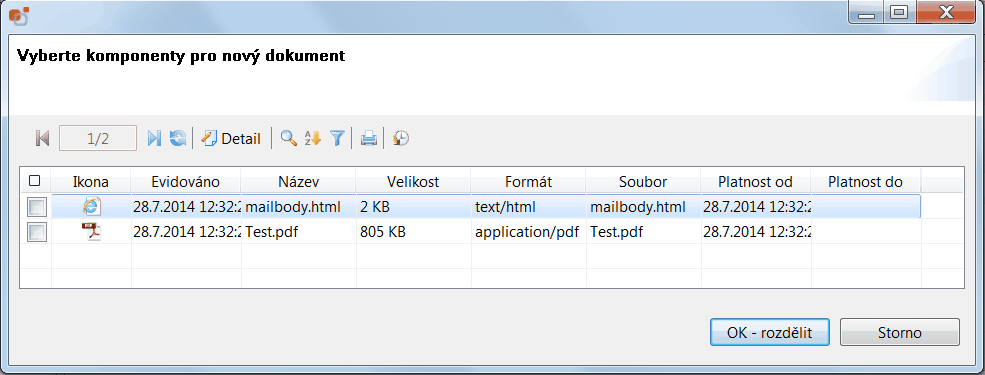Cancel using the Storno button
985x375 pixels.
[900, 332]
